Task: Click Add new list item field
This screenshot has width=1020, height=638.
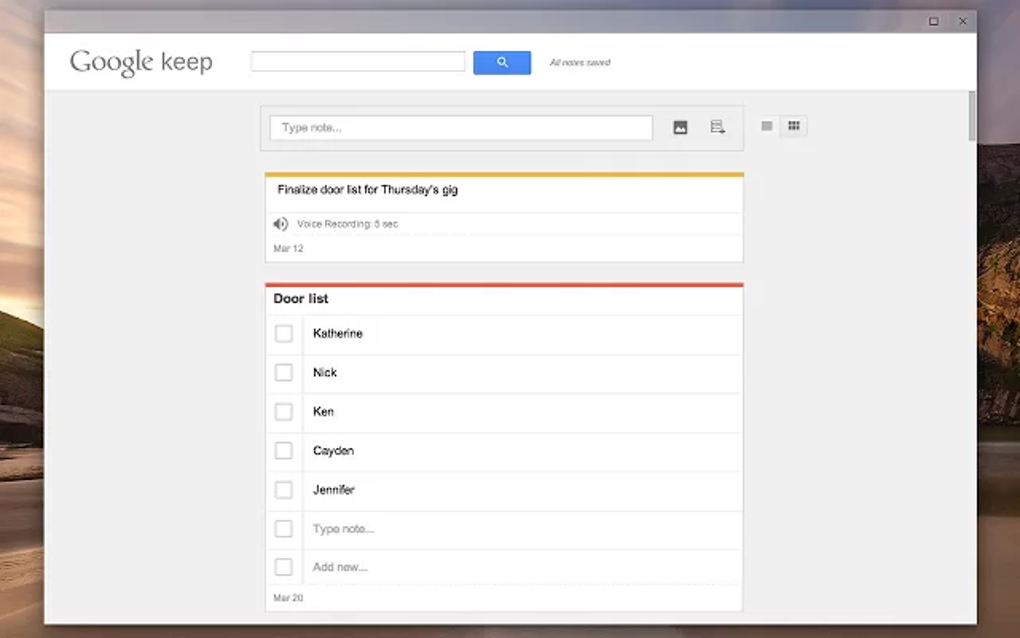Action: pos(340,567)
